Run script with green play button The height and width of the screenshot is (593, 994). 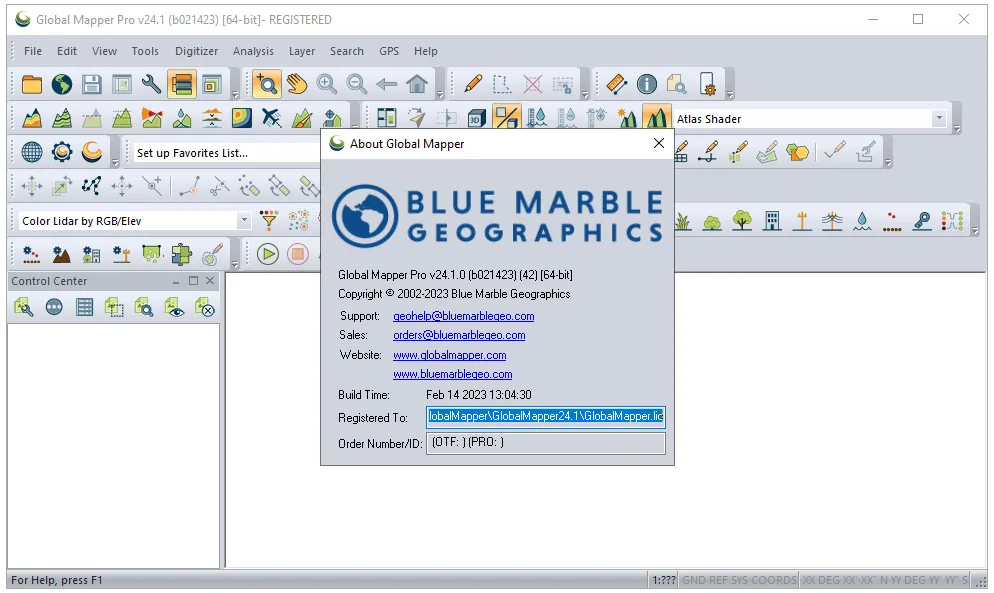click(x=268, y=254)
